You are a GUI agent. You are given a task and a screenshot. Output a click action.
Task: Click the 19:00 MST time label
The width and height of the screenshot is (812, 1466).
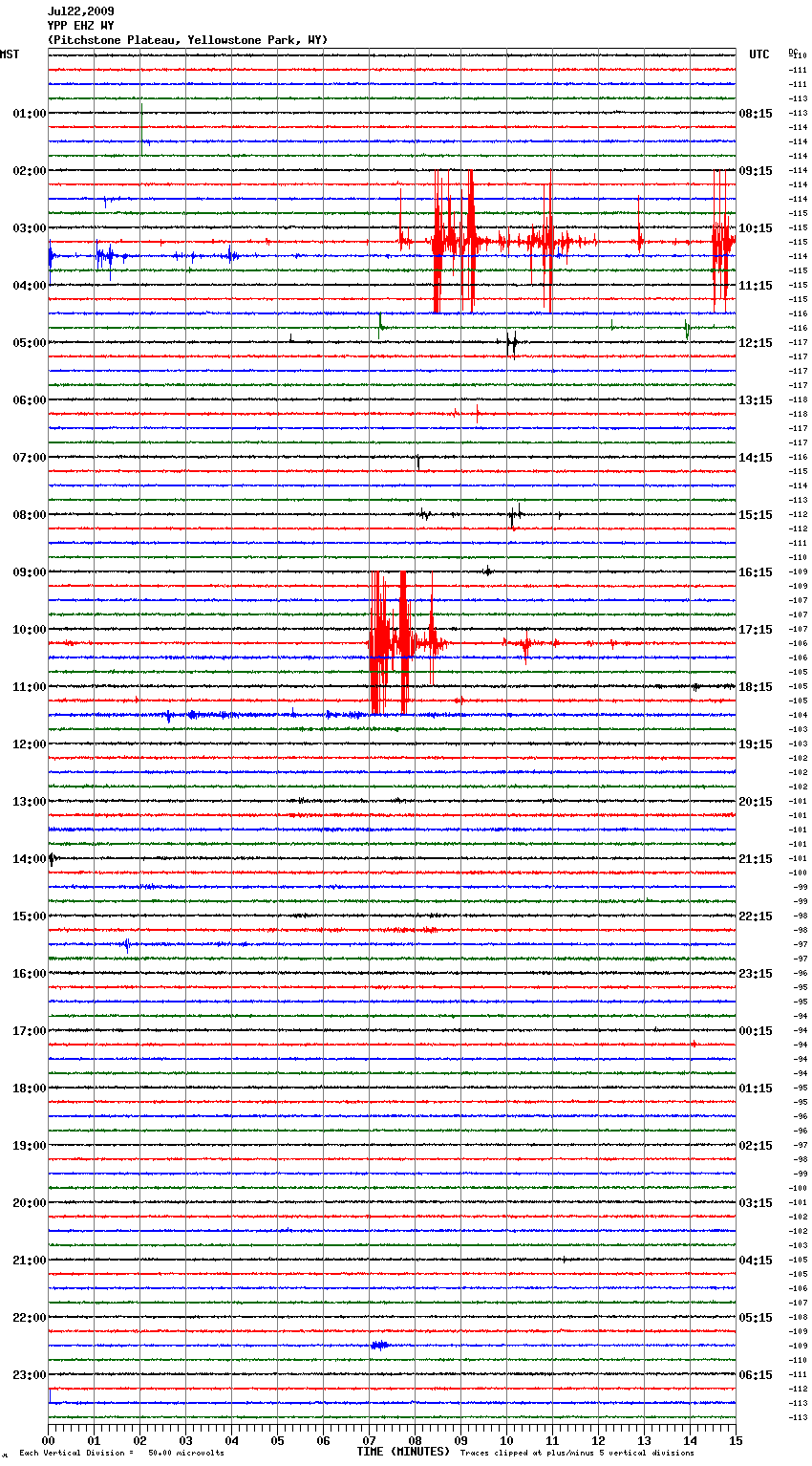click(30, 1146)
